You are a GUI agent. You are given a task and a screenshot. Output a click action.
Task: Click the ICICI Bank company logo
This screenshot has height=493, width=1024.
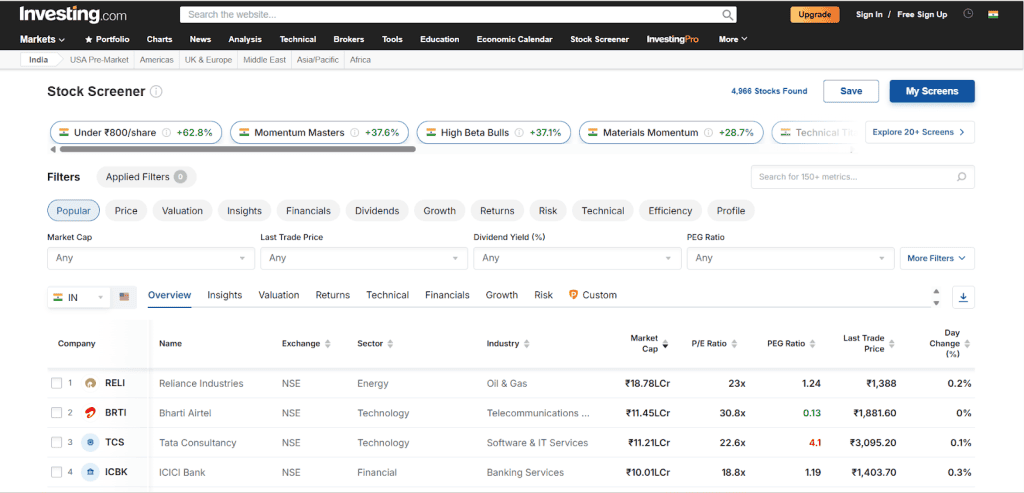(90, 472)
